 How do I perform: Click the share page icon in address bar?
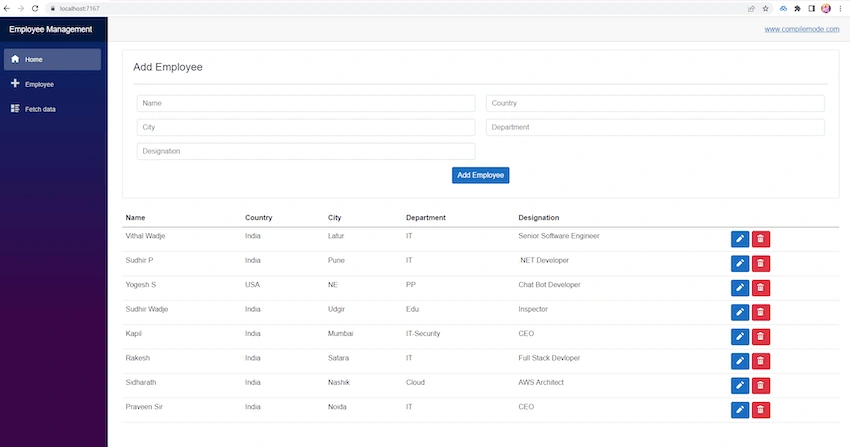click(x=751, y=9)
